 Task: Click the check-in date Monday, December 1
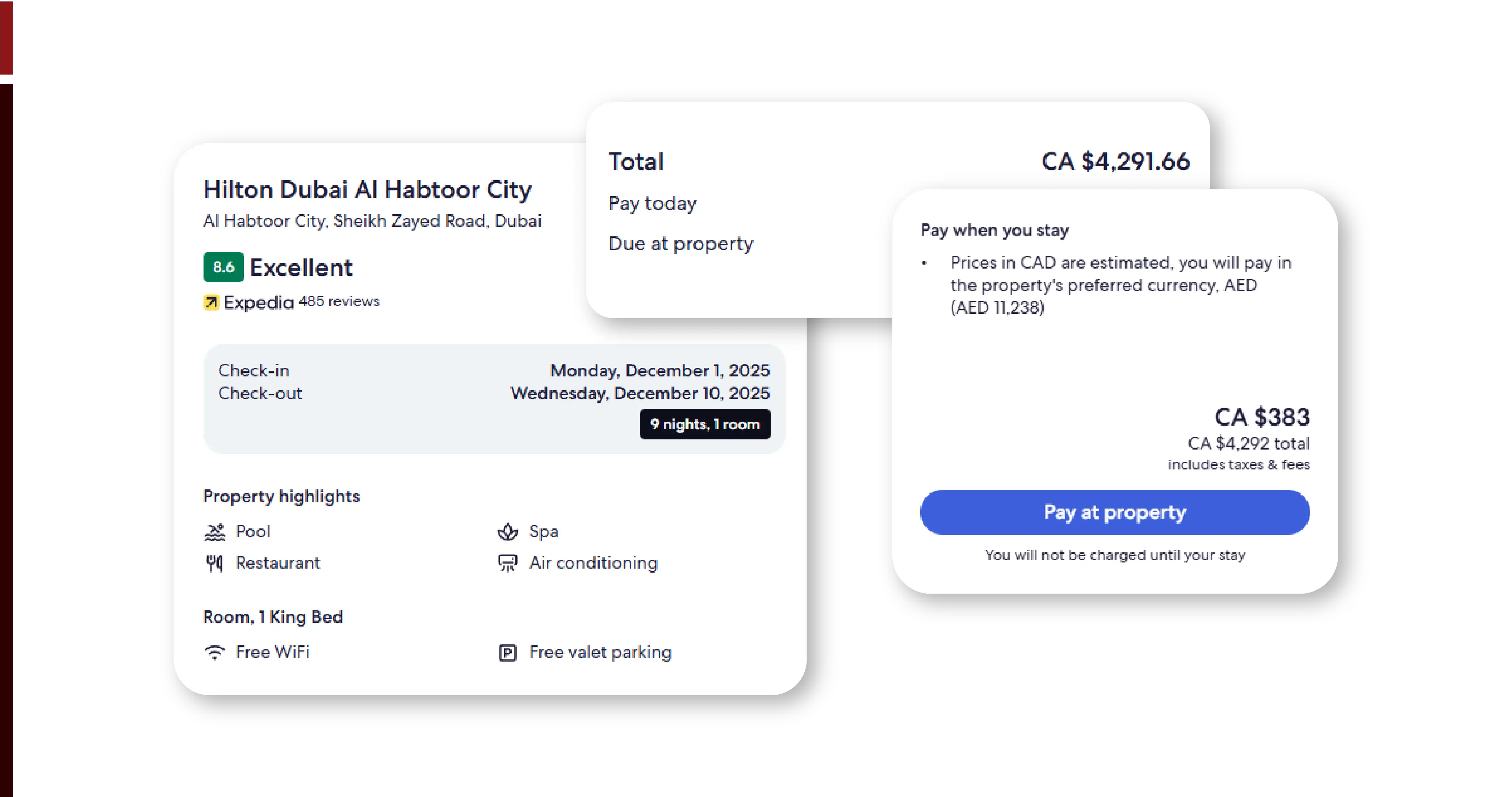[660, 371]
